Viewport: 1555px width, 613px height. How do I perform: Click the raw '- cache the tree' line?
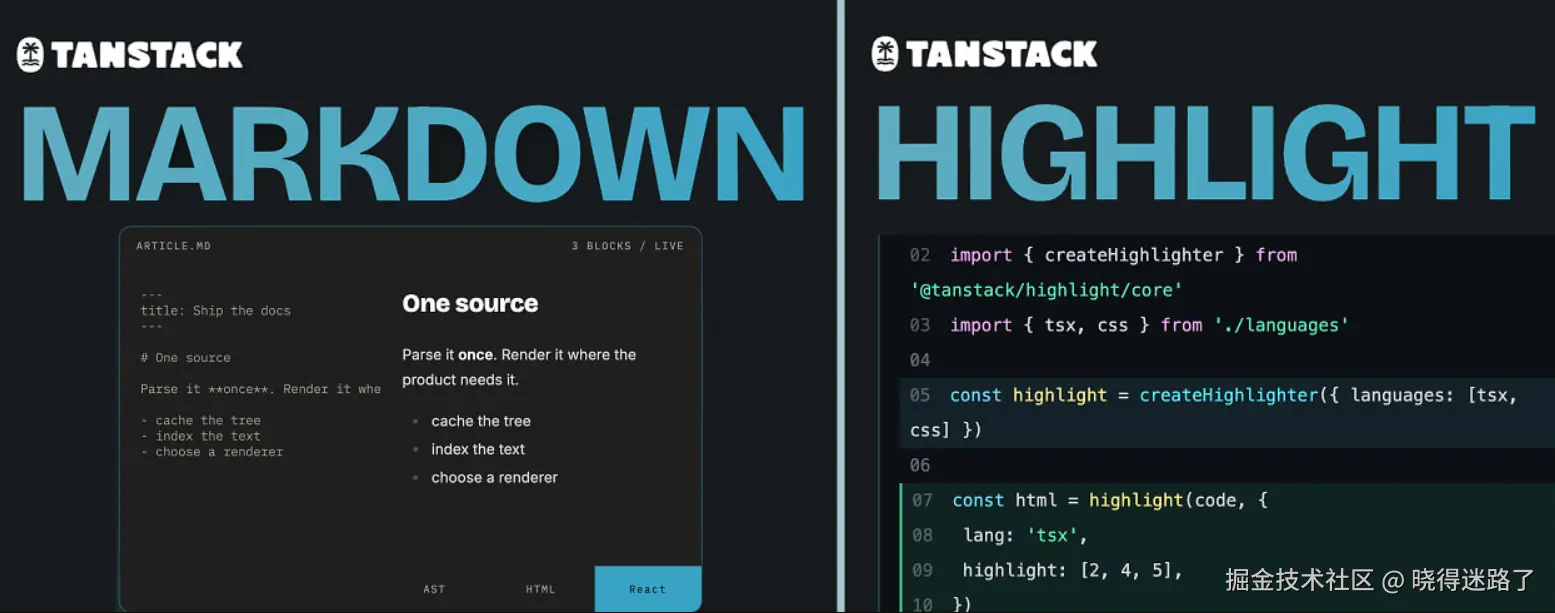pos(200,421)
